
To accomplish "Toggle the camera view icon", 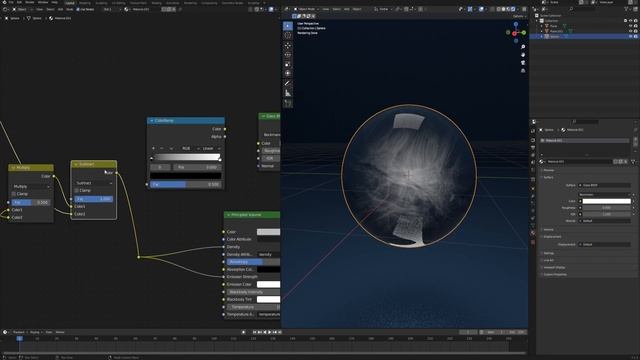I will coord(523,63).
